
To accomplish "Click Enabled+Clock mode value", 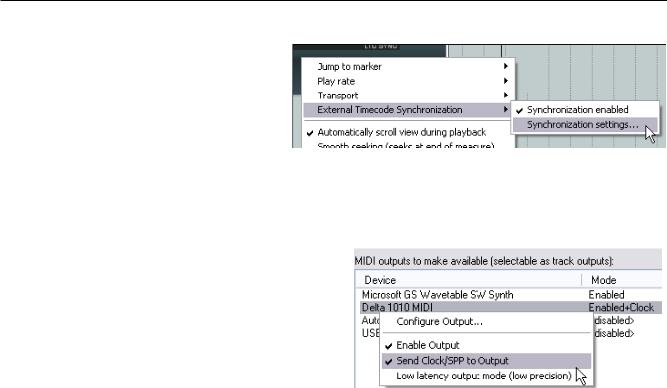I will click(x=621, y=308).
